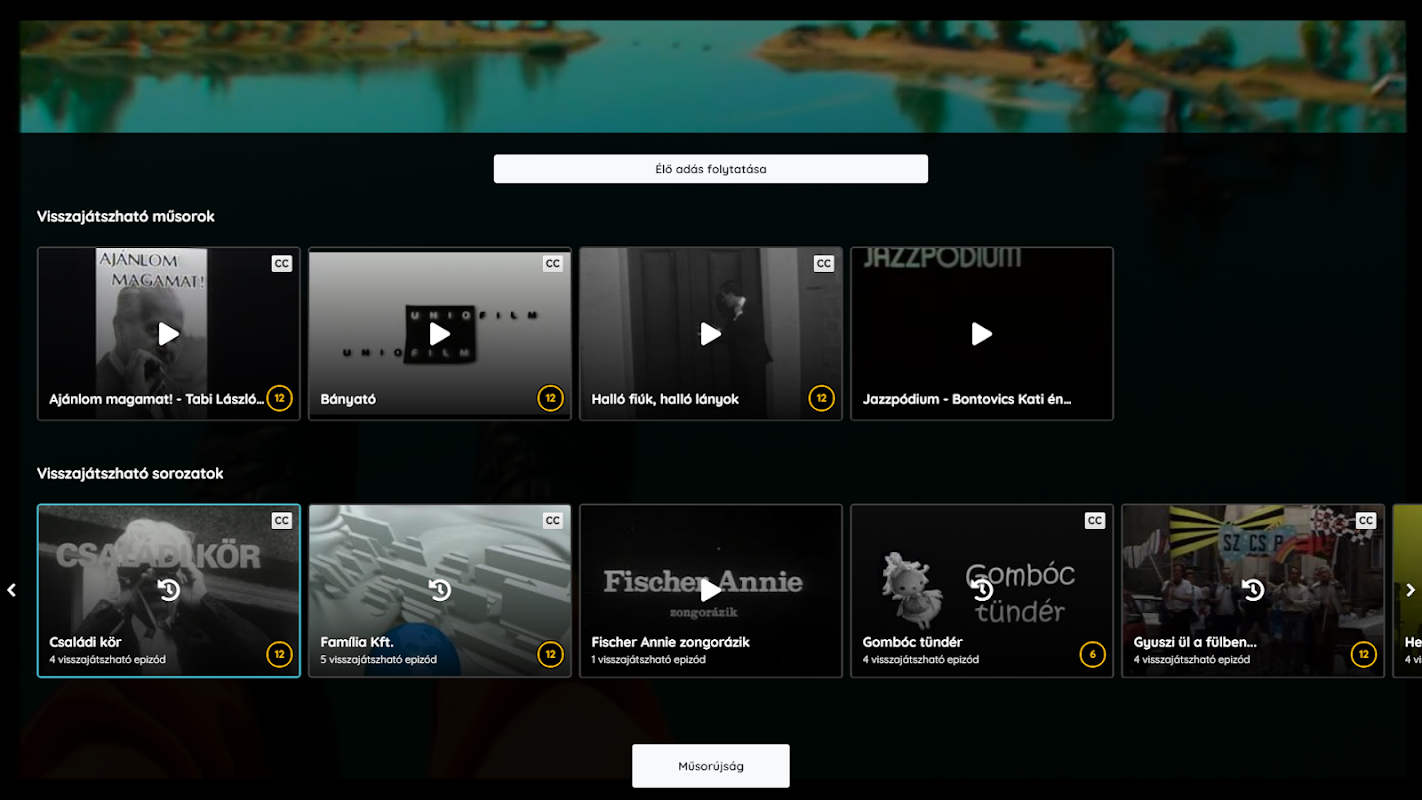
Task: Click age rating 12 on Gyuszi ül a fülben
Action: tap(1363, 655)
